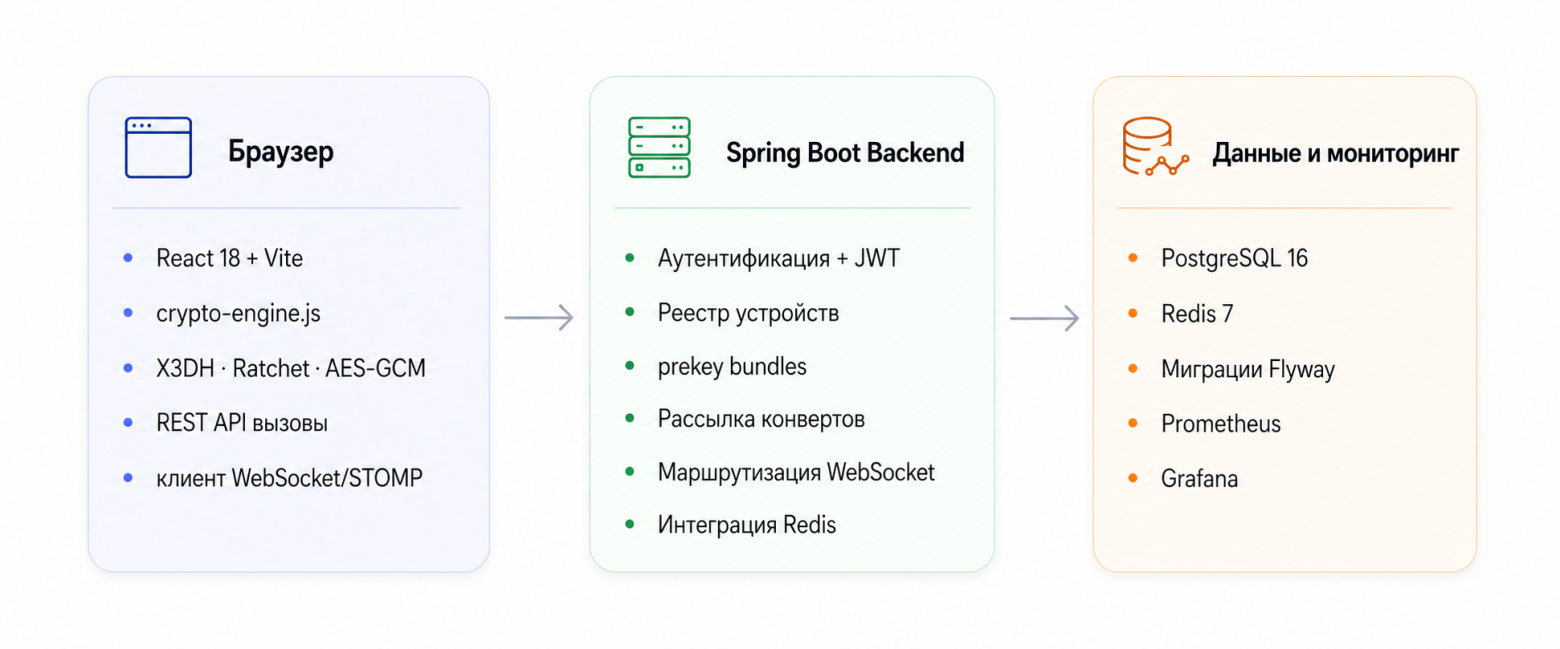Click клиент WebSocket/STOMP item
Image resolution: width=1560 pixels, height=649 pixels.
(290, 479)
